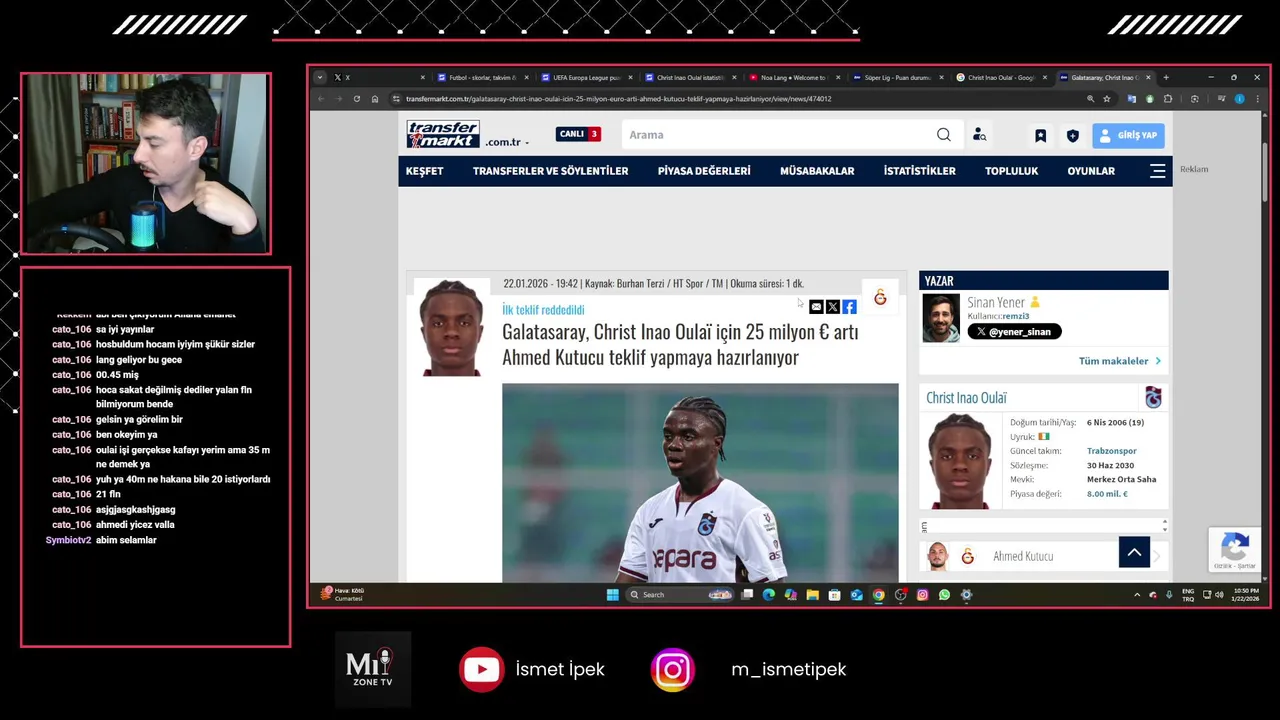Click the shield icon in header
Viewport: 1280px width, 720px height.
(1073, 135)
